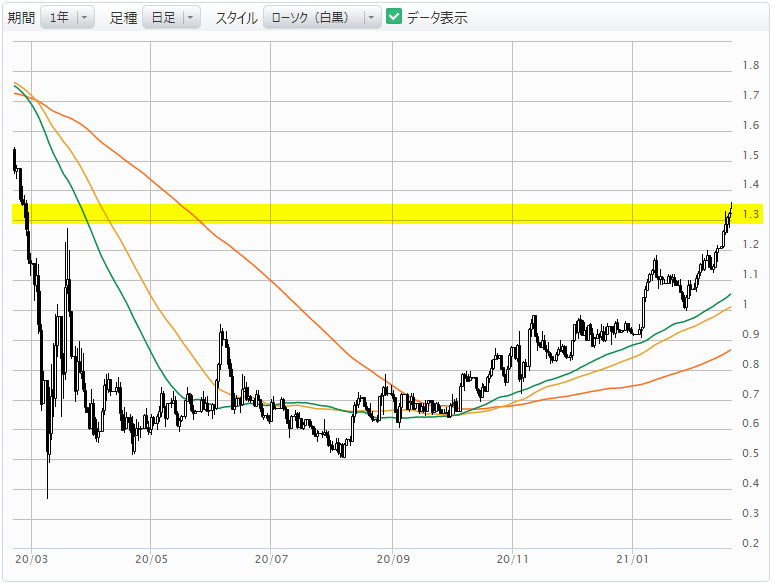Open the スタイル ローソク（白黒） style dropdown

(x=322, y=18)
